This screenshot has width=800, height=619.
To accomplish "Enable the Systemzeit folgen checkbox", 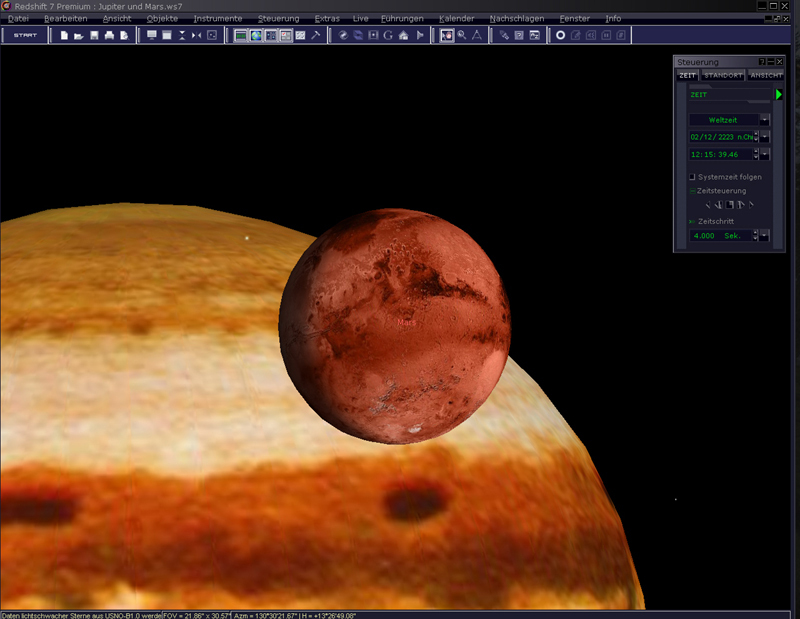I will tap(692, 177).
